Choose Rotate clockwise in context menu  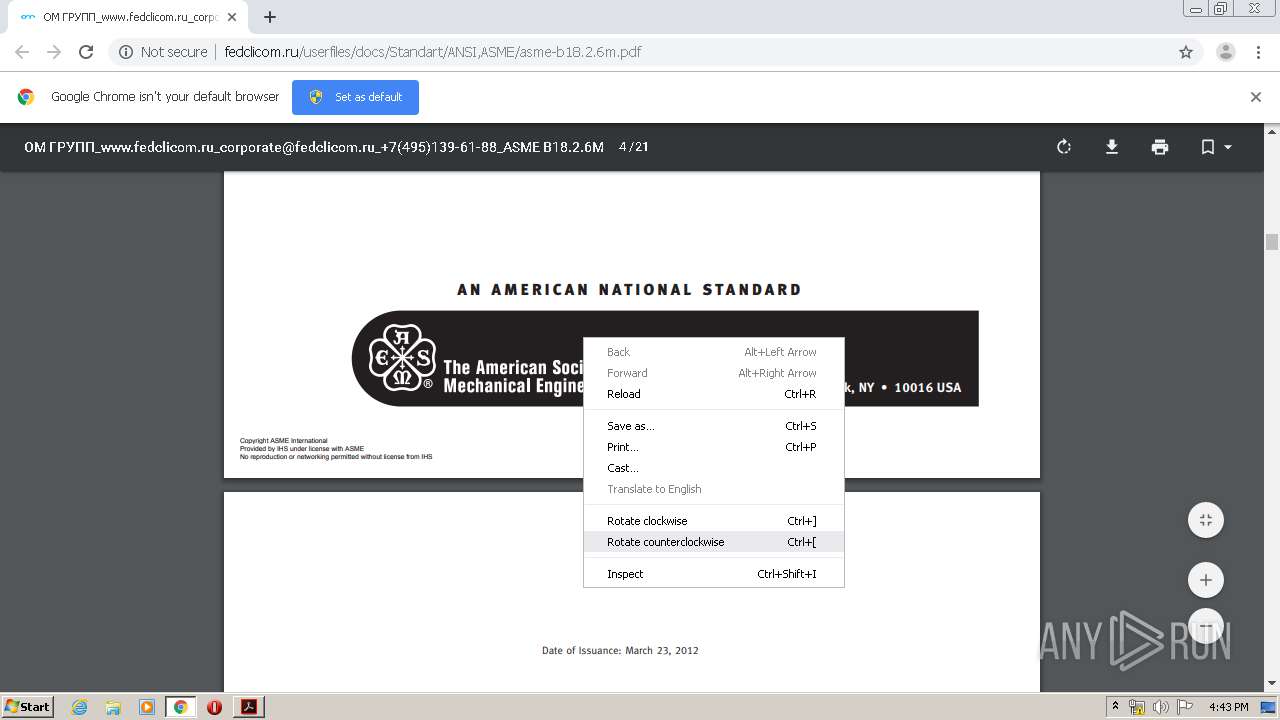pyautogui.click(x=714, y=521)
